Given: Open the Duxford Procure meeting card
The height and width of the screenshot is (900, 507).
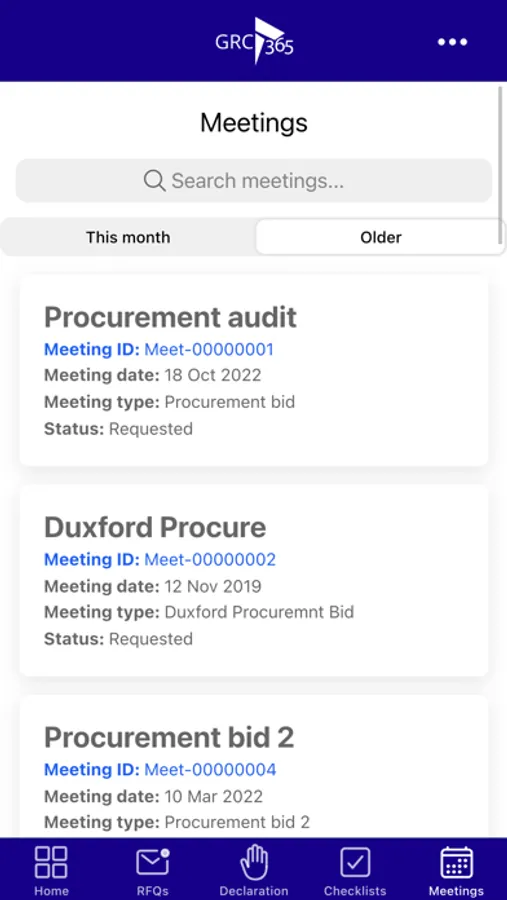Looking at the screenshot, I should [254, 581].
